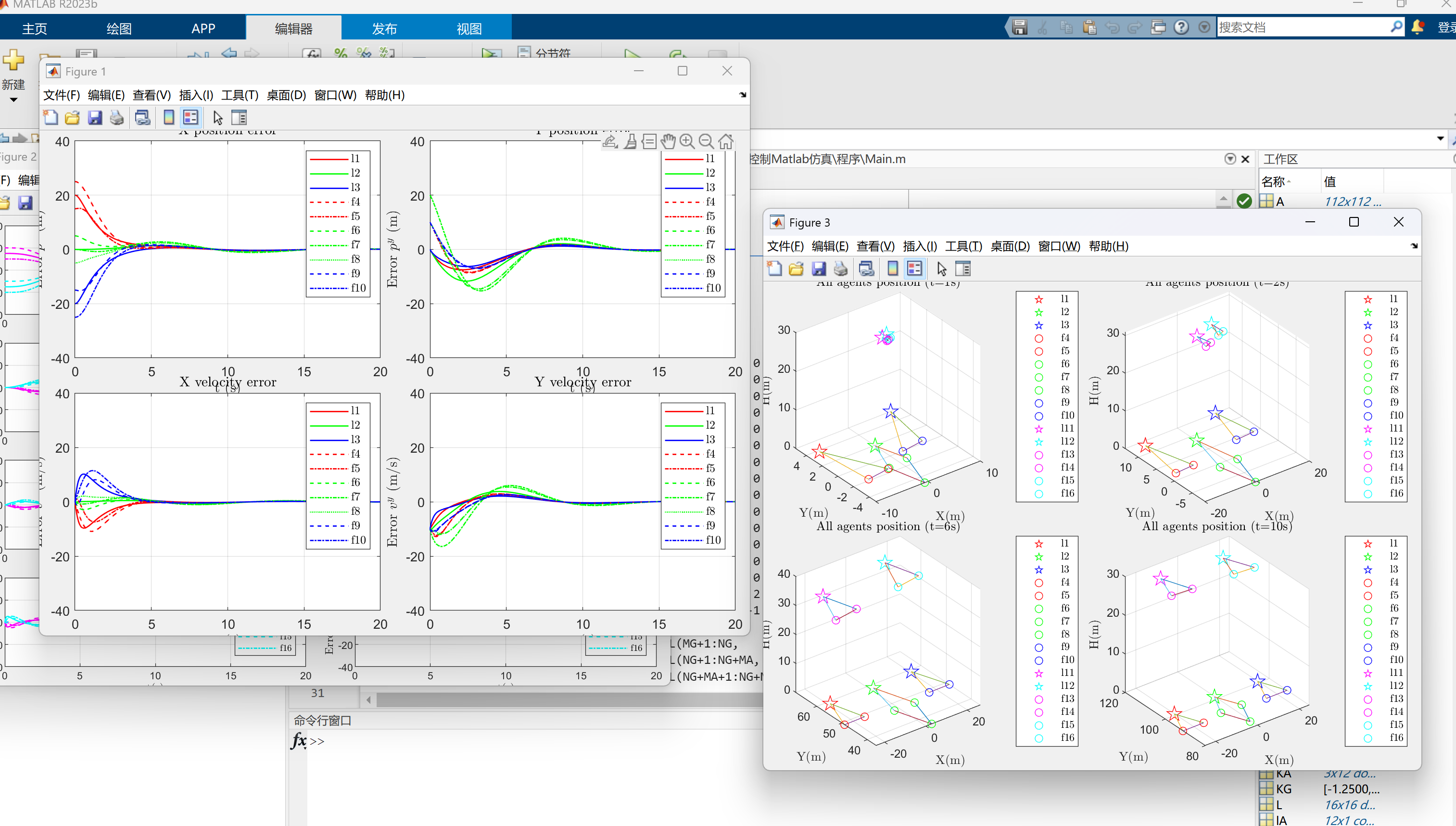Click Redo icon in MATLAB quick access toolbar
The width and height of the screenshot is (1456, 826).
[x=1135, y=26]
